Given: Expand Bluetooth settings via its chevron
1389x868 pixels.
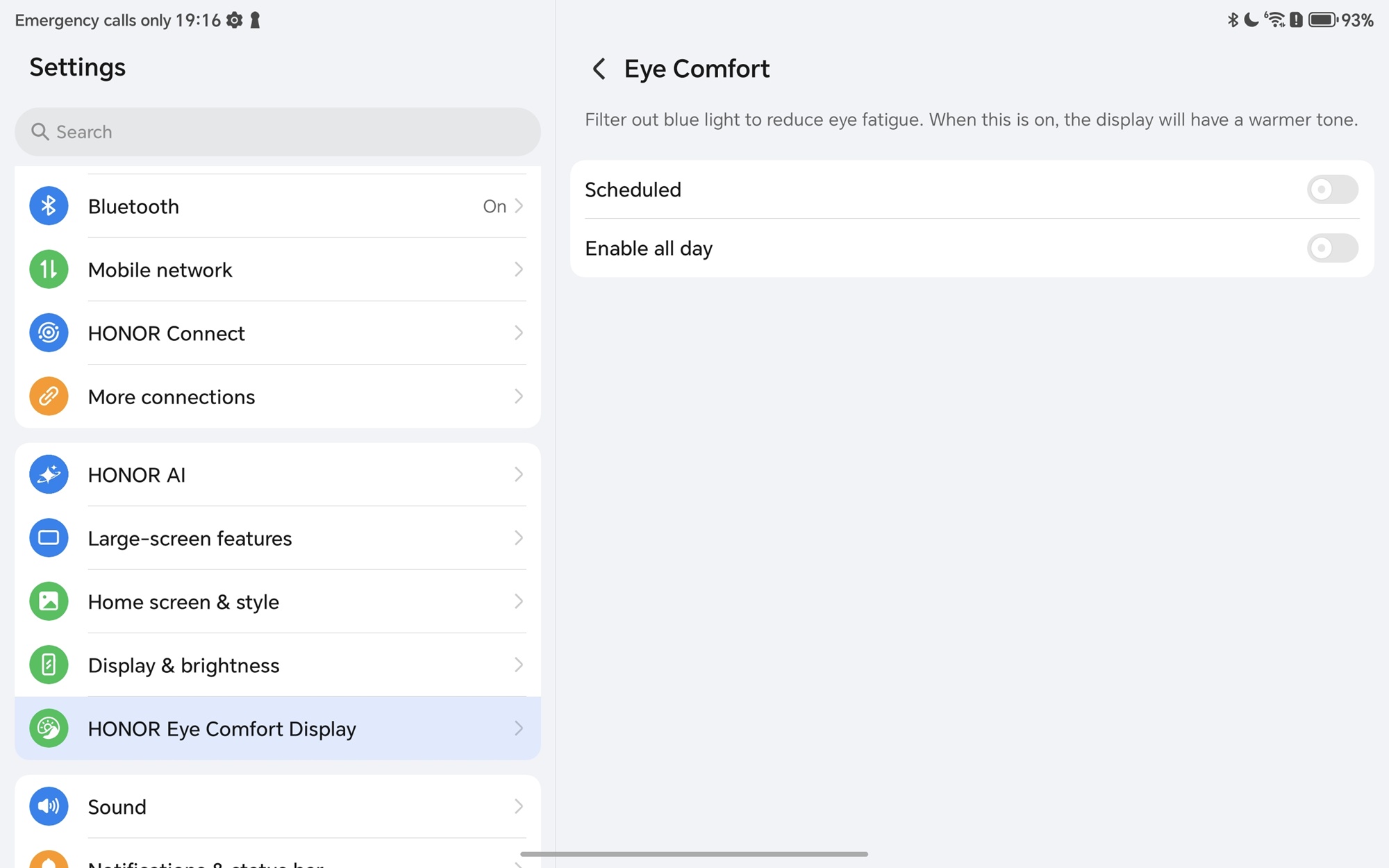Looking at the screenshot, I should pos(518,206).
